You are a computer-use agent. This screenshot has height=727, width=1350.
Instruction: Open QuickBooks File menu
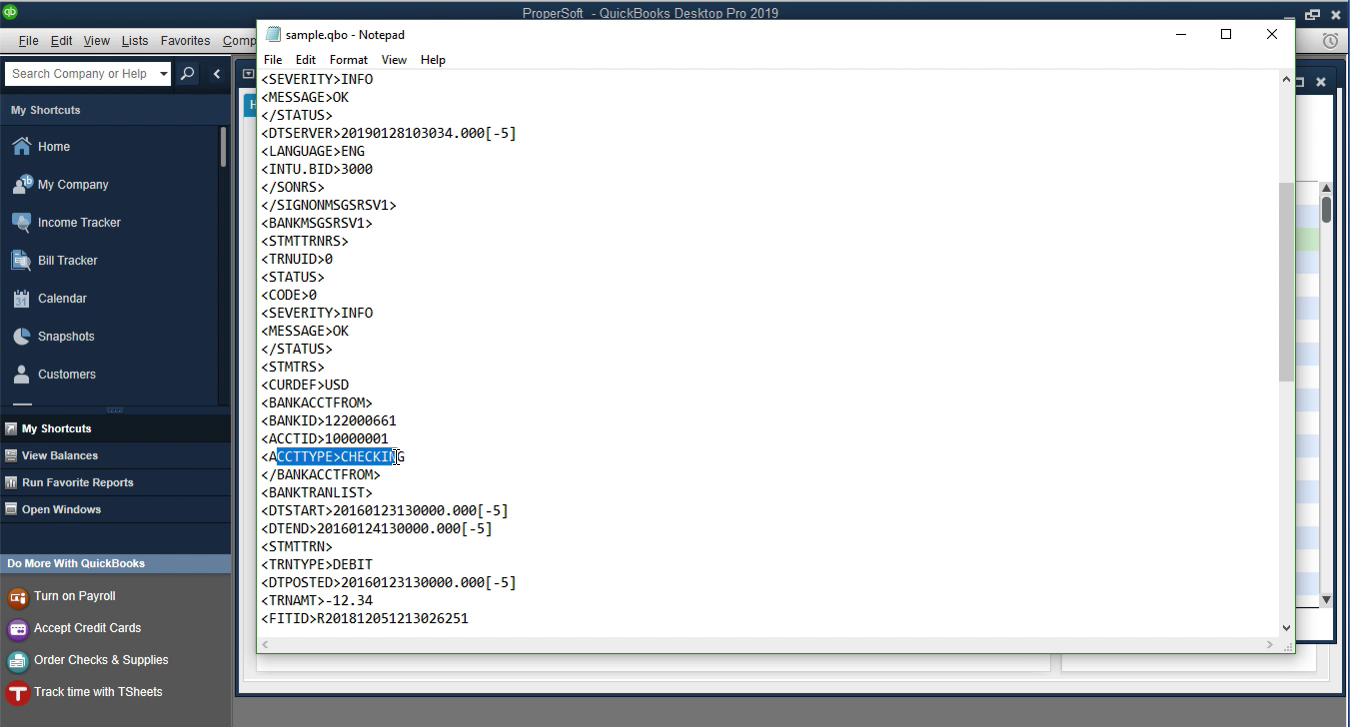pos(28,41)
